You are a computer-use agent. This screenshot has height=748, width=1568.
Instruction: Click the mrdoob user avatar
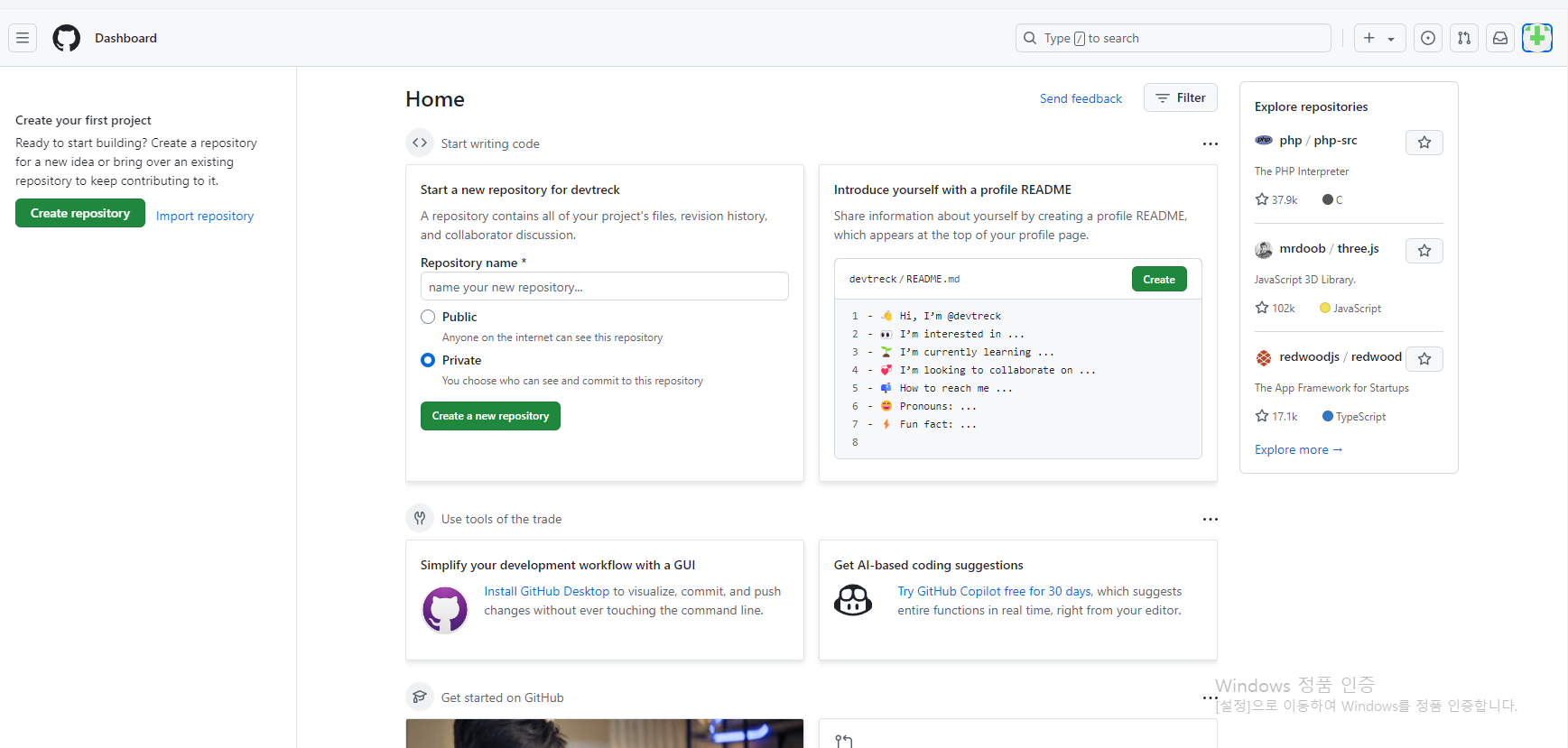(1264, 250)
